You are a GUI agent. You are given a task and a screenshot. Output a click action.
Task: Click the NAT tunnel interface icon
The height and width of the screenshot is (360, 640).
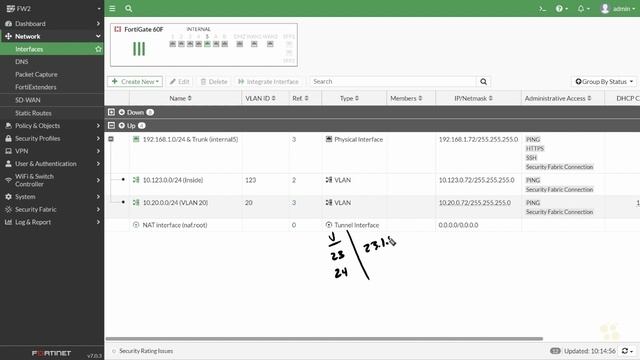[x=136, y=225]
